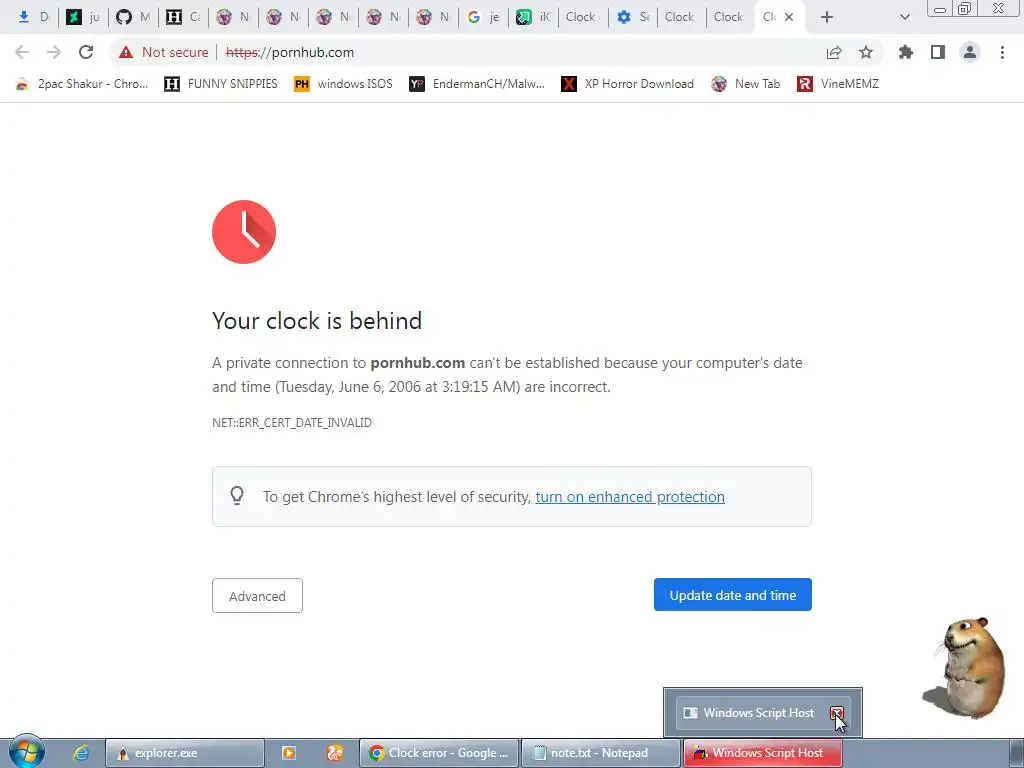Switch to the GitHub tab
1024x768 pixels.
[133, 17]
